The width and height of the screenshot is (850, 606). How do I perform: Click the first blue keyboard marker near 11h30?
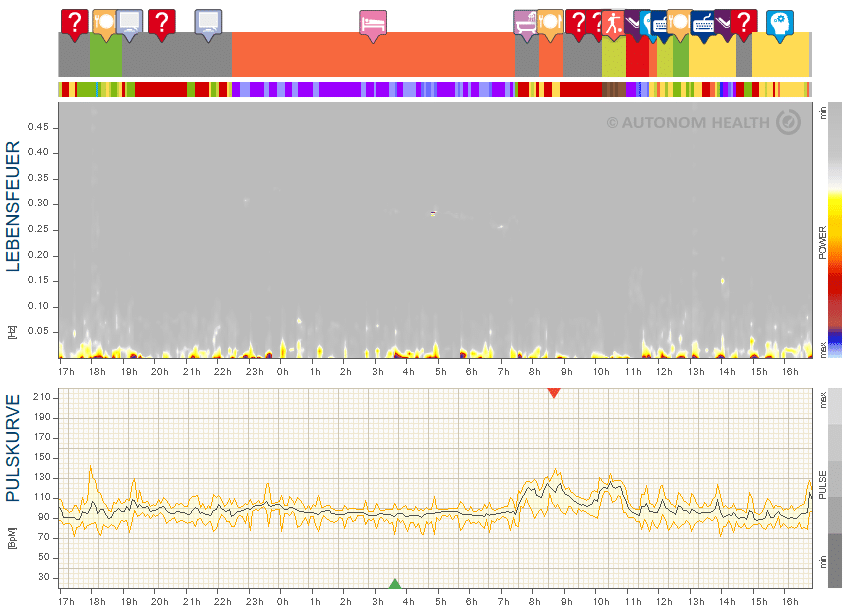click(x=660, y=25)
